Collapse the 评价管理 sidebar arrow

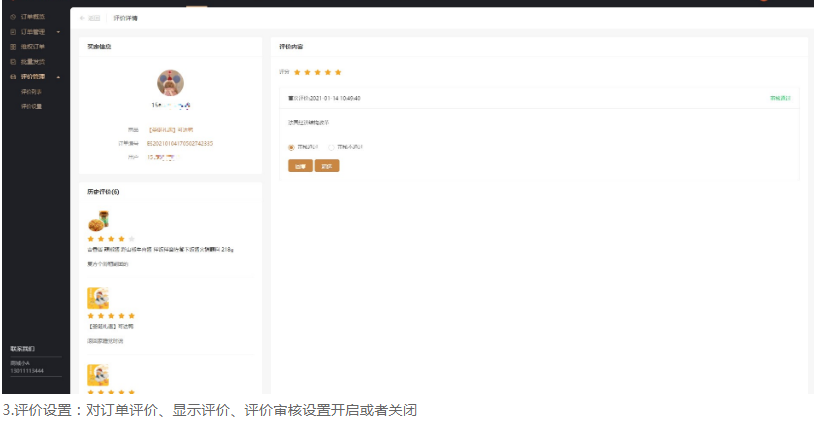[x=58, y=77]
